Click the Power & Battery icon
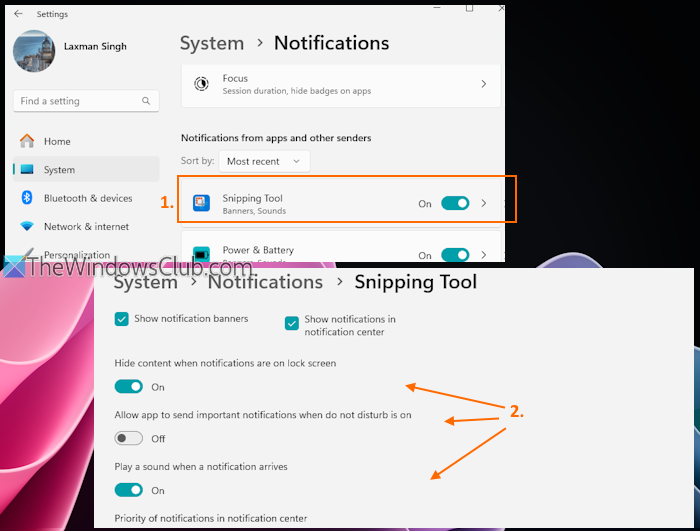700x531 pixels. click(x=201, y=254)
